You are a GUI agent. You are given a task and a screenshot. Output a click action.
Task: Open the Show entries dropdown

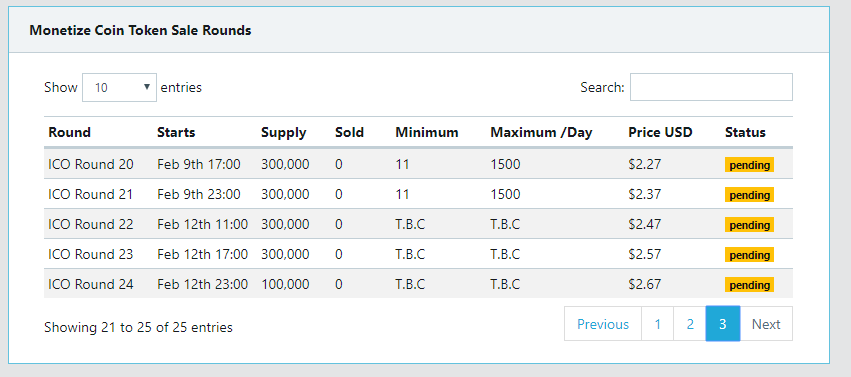119,87
